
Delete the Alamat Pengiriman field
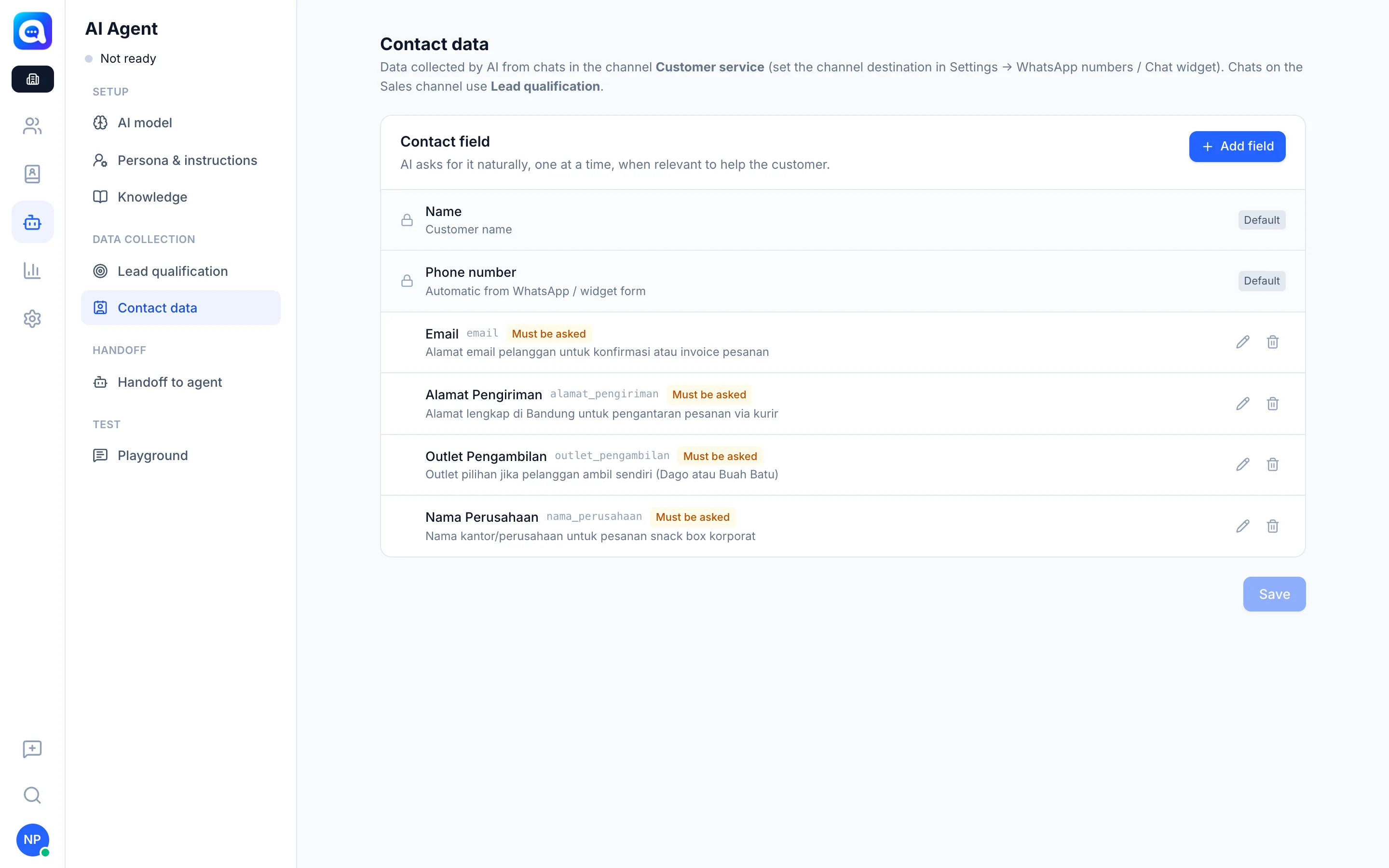click(1272, 404)
